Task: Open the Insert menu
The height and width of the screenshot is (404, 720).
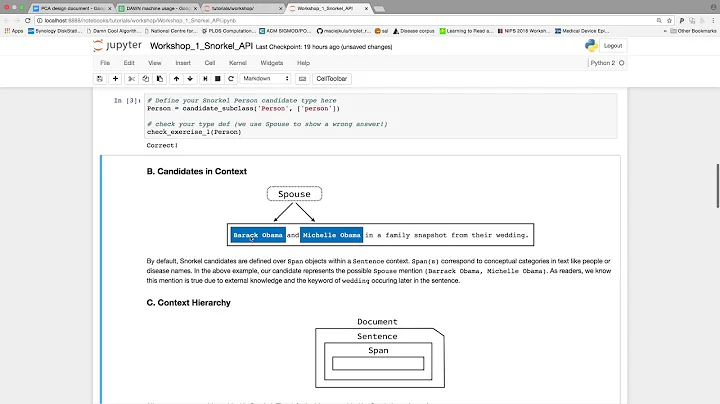Action: (183, 63)
